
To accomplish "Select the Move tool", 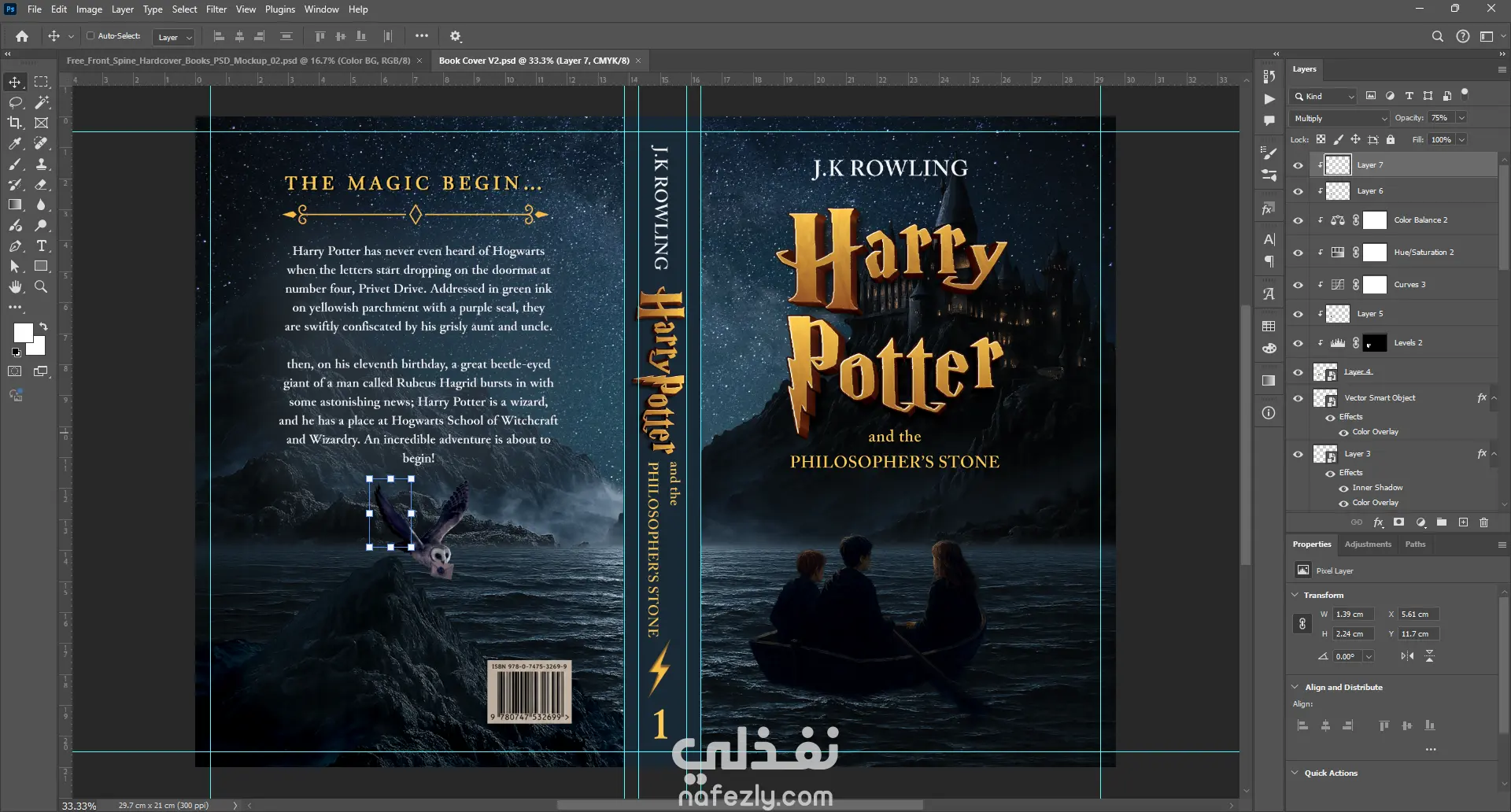I will pos(15,82).
